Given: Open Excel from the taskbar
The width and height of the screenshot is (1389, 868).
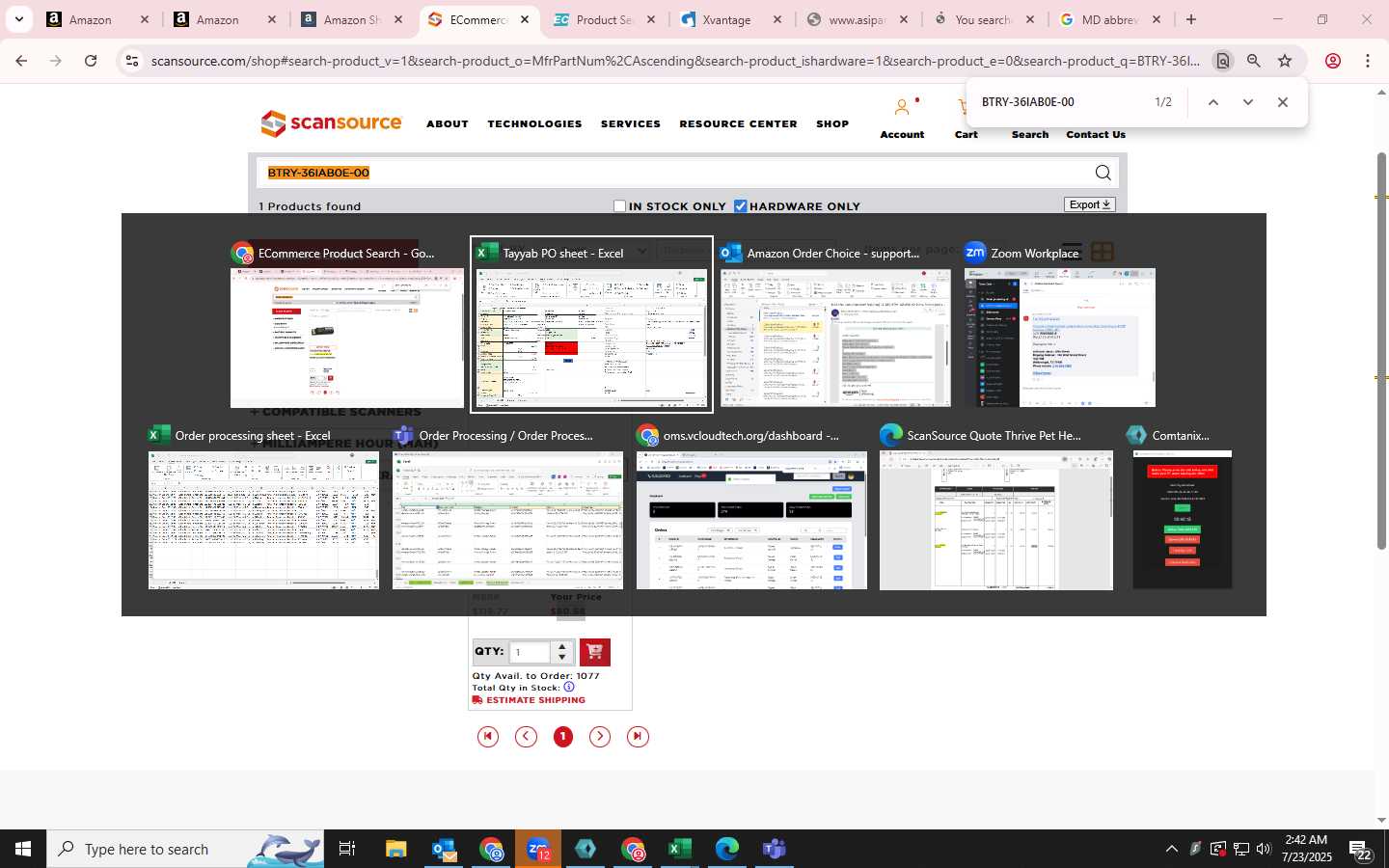Looking at the screenshot, I should (x=680, y=849).
